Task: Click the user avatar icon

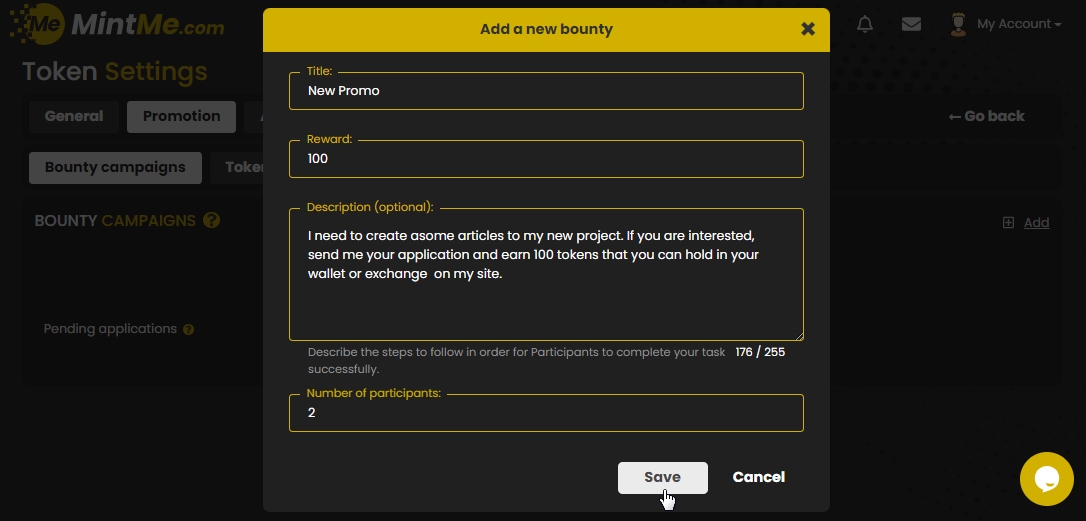Action: point(958,25)
